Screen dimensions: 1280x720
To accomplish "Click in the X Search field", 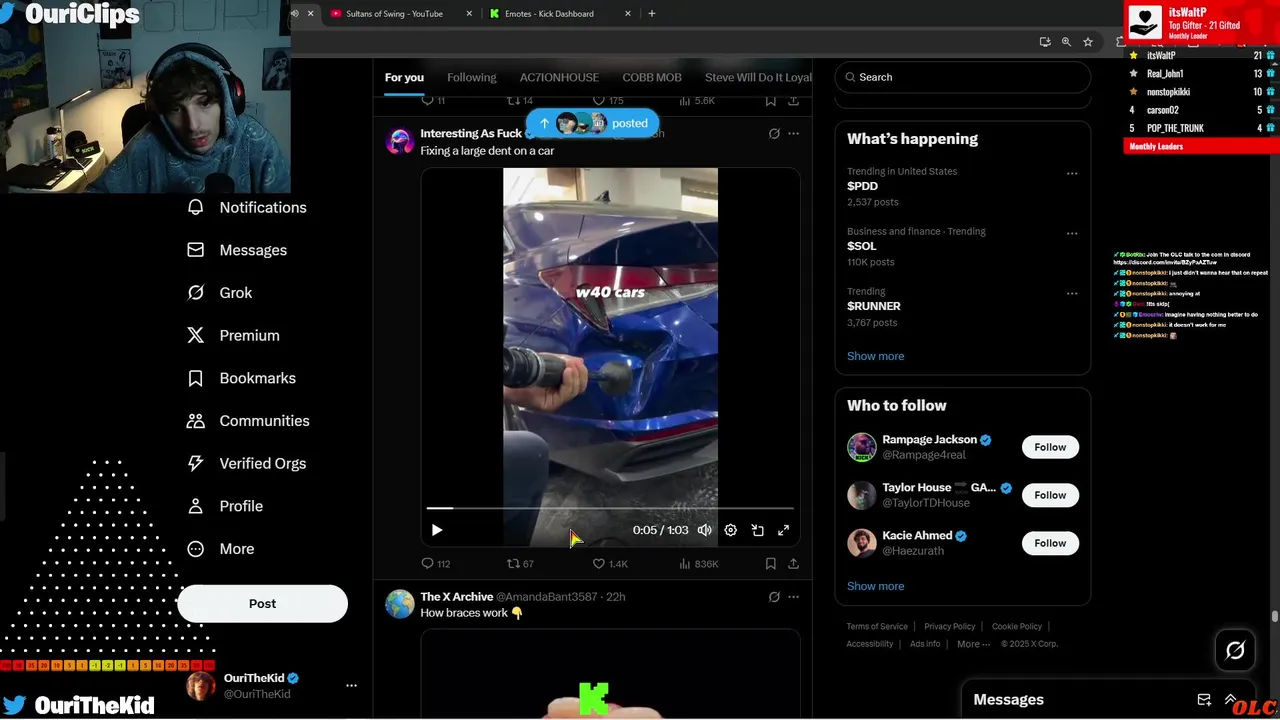I will (962, 77).
